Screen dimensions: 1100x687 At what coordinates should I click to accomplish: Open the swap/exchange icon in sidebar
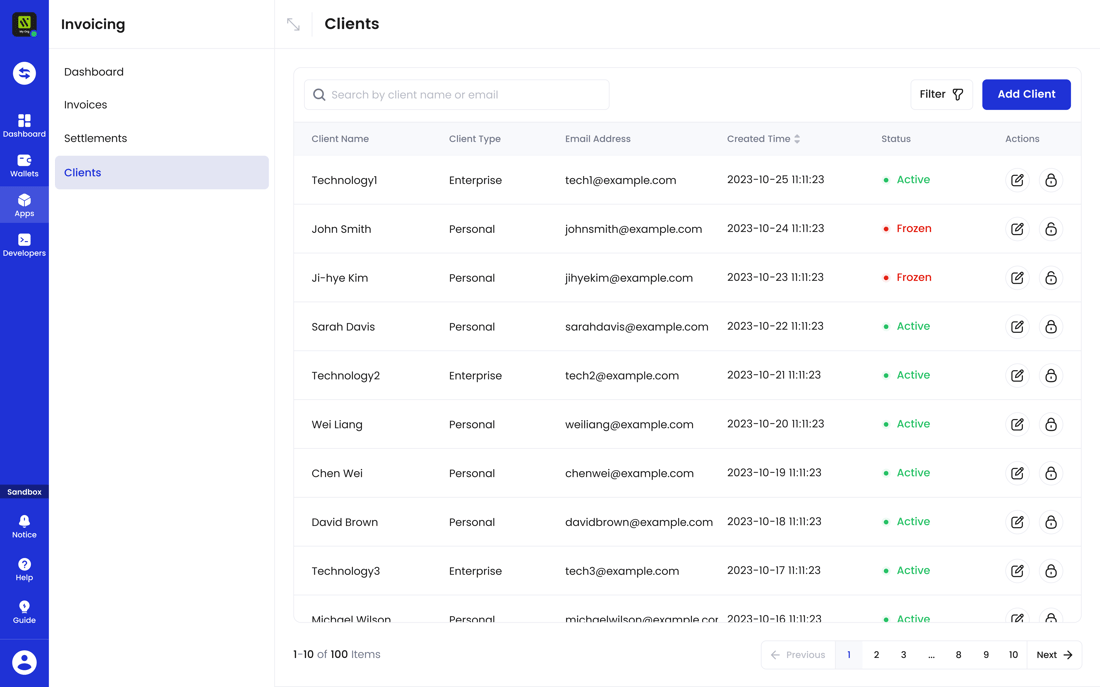(x=24, y=73)
